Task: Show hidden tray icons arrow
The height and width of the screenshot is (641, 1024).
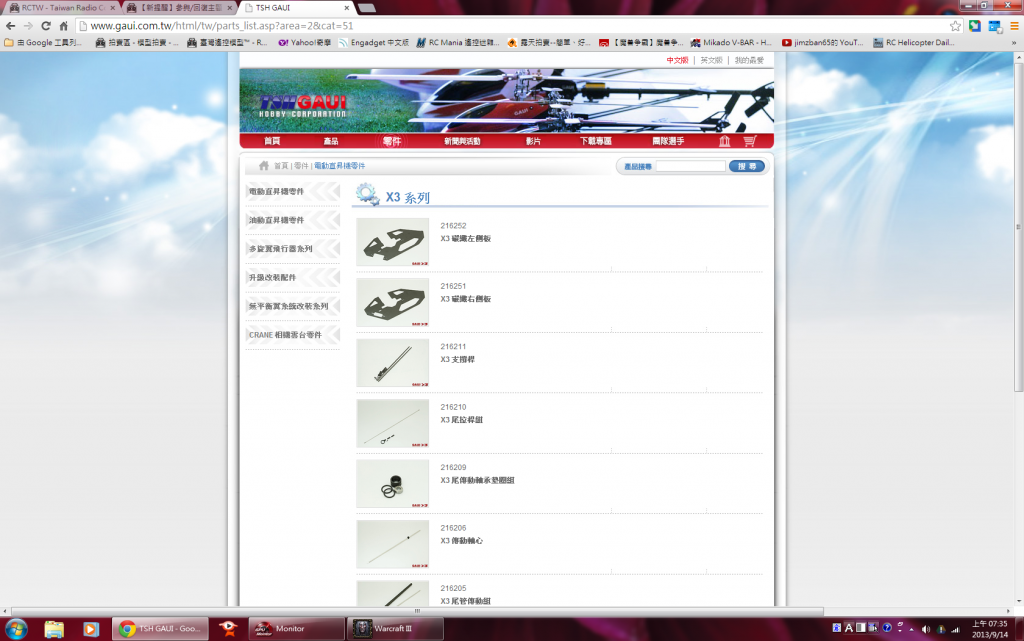Action: [x=912, y=629]
